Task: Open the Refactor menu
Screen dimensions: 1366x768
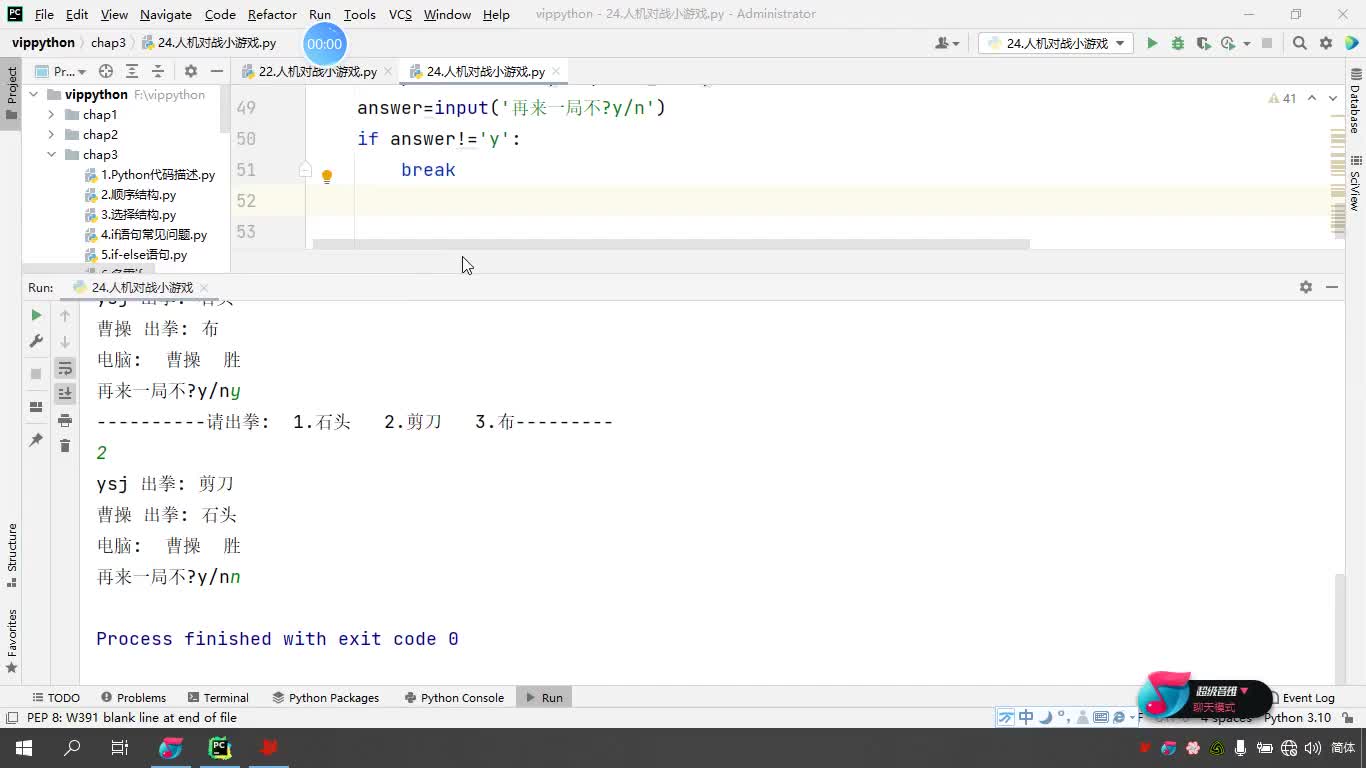Action: [272, 14]
